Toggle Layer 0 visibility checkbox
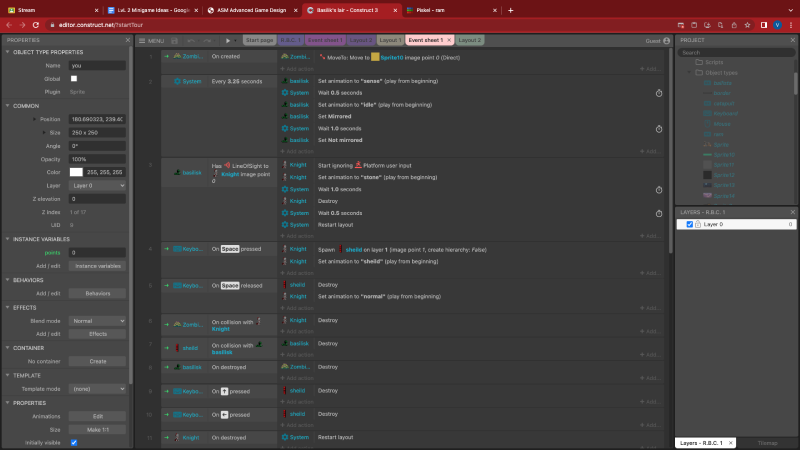The width and height of the screenshot is (800, 450). point(689,225)
